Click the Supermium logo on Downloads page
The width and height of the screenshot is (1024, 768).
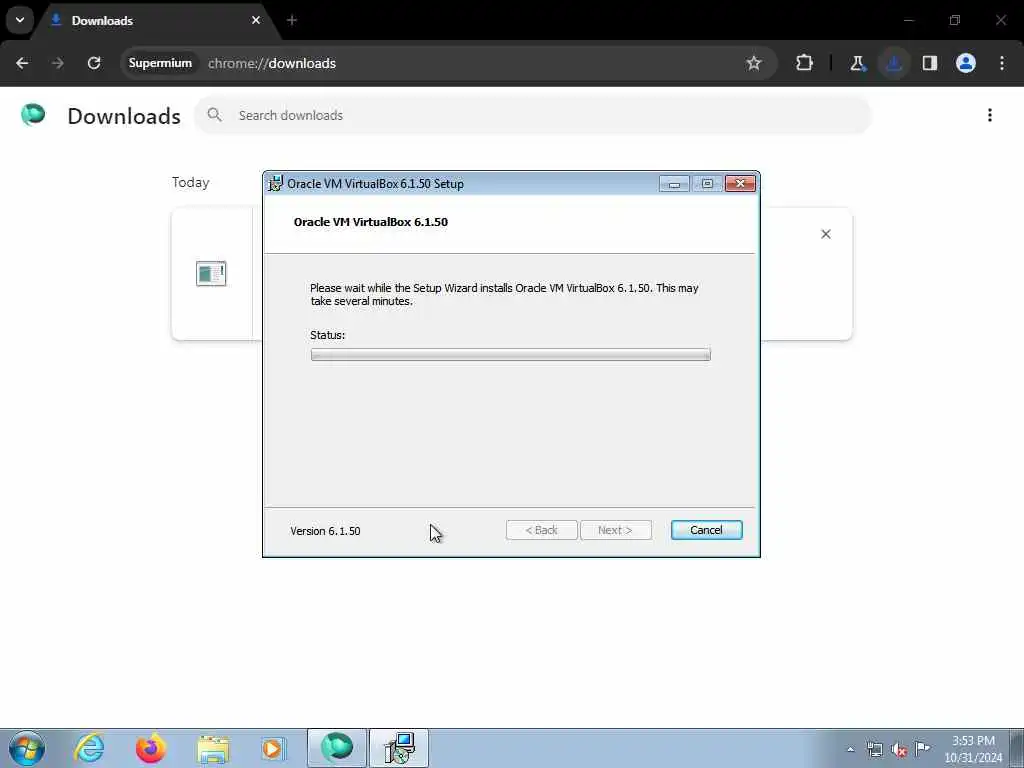pos(33,115)
